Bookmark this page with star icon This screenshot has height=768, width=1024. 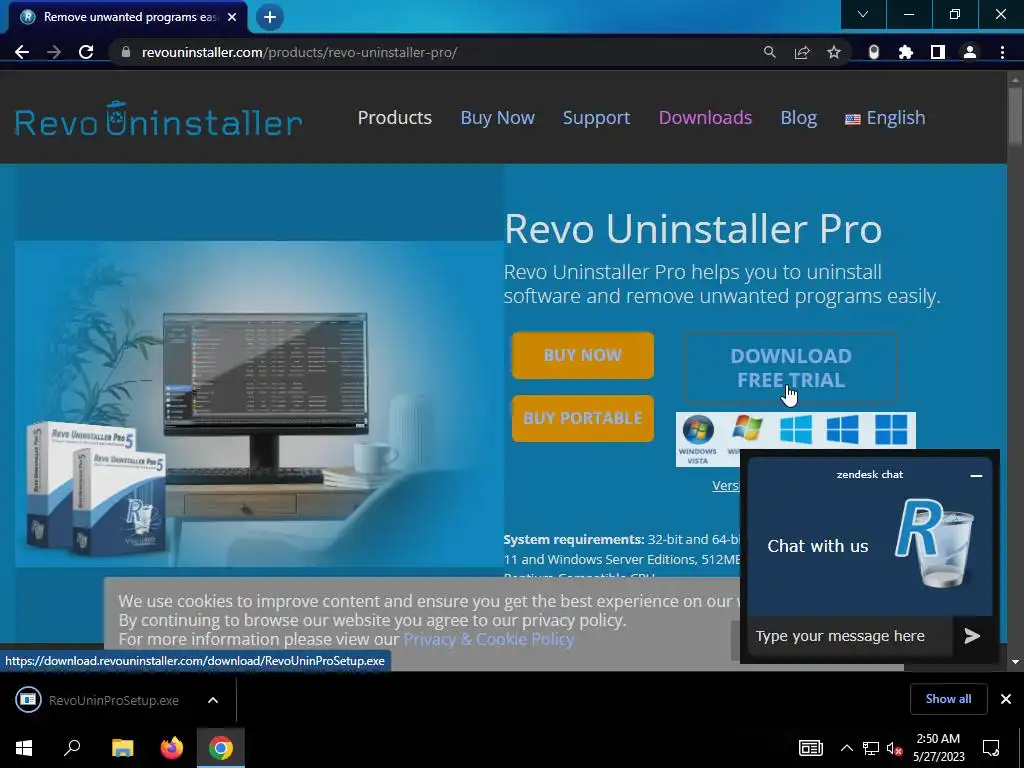click(834, 52)
